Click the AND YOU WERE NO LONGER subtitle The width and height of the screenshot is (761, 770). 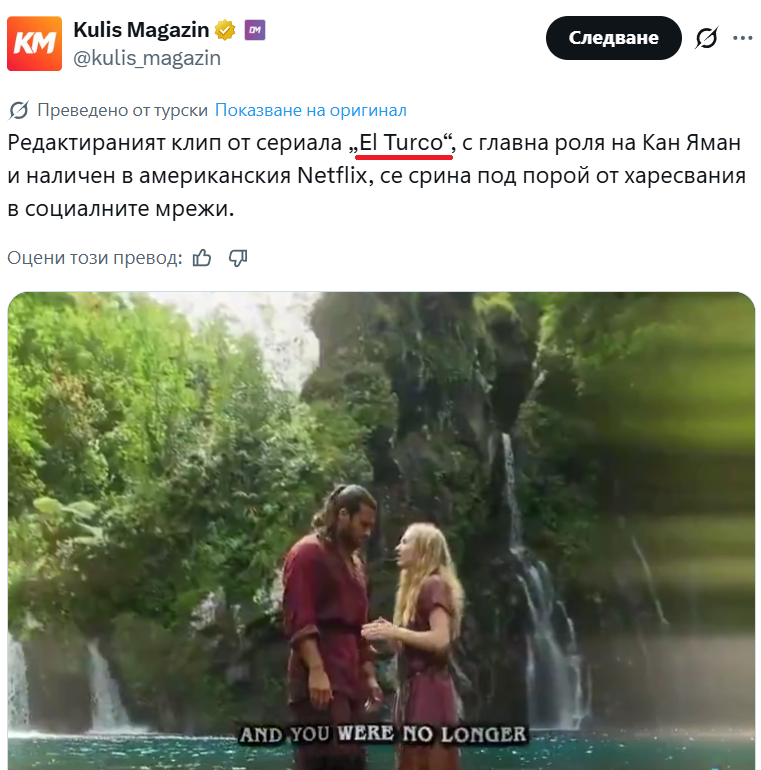coord(383,734)
